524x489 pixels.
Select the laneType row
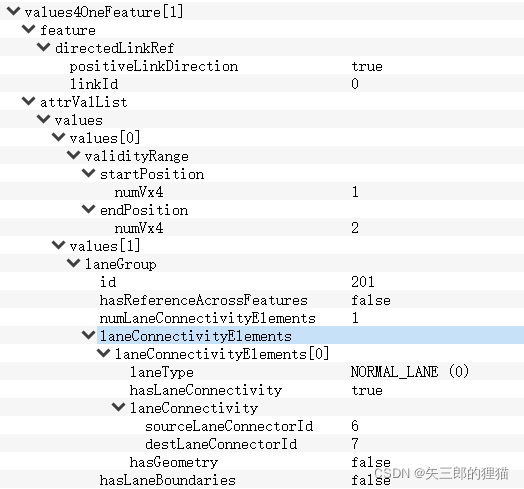[262, 371]
